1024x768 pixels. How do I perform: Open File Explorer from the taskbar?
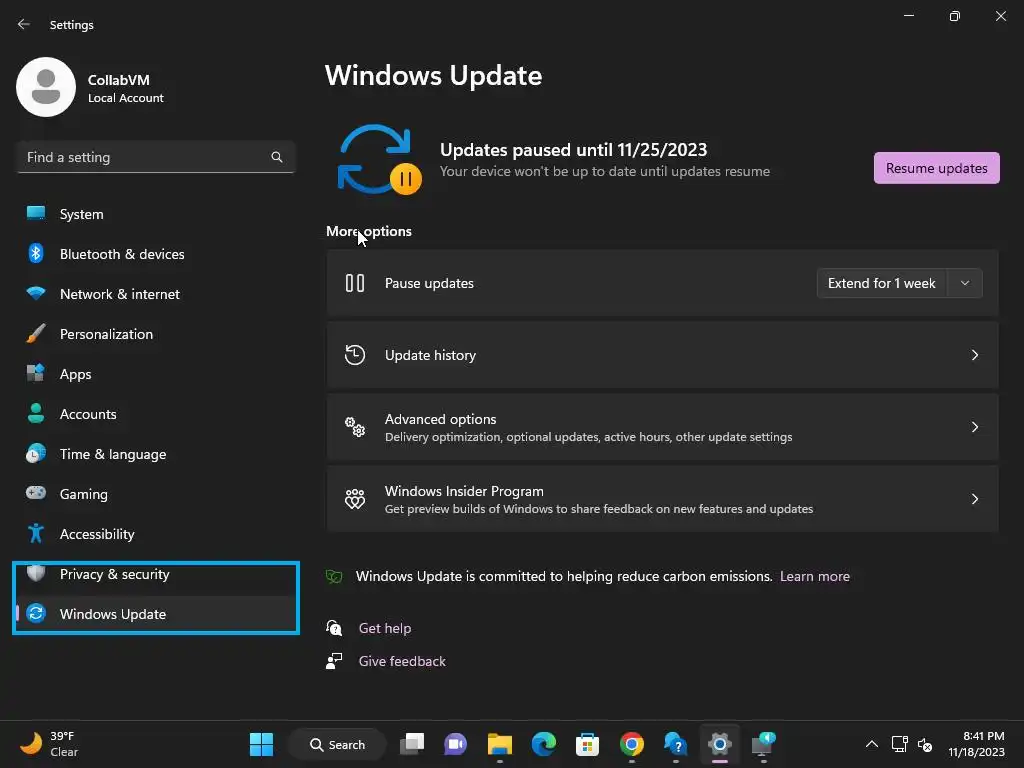pyautogui.click(x=500, y=744)
